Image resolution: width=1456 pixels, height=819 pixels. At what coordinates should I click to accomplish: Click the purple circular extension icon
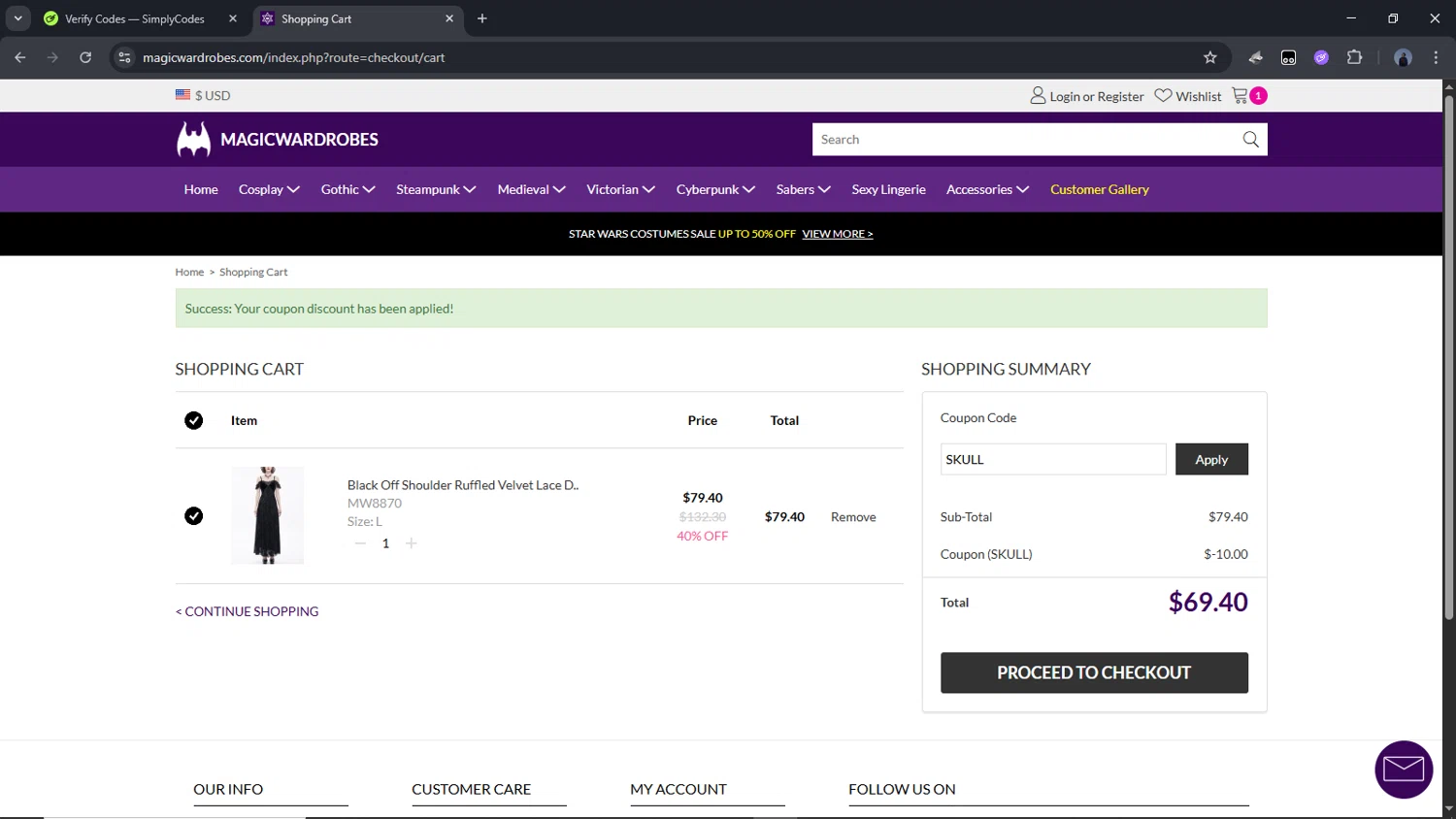pos(1321,57)
